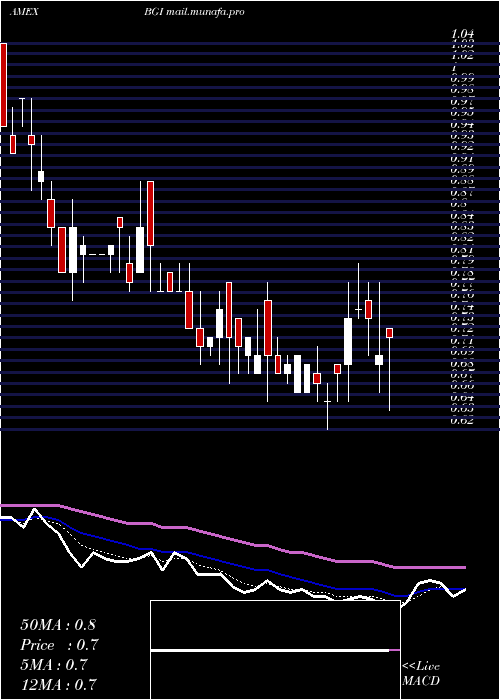This screenshot has width=500, height=700.
Task: Click the 0.62 bottom price axis label
Action: coord(462,420)
